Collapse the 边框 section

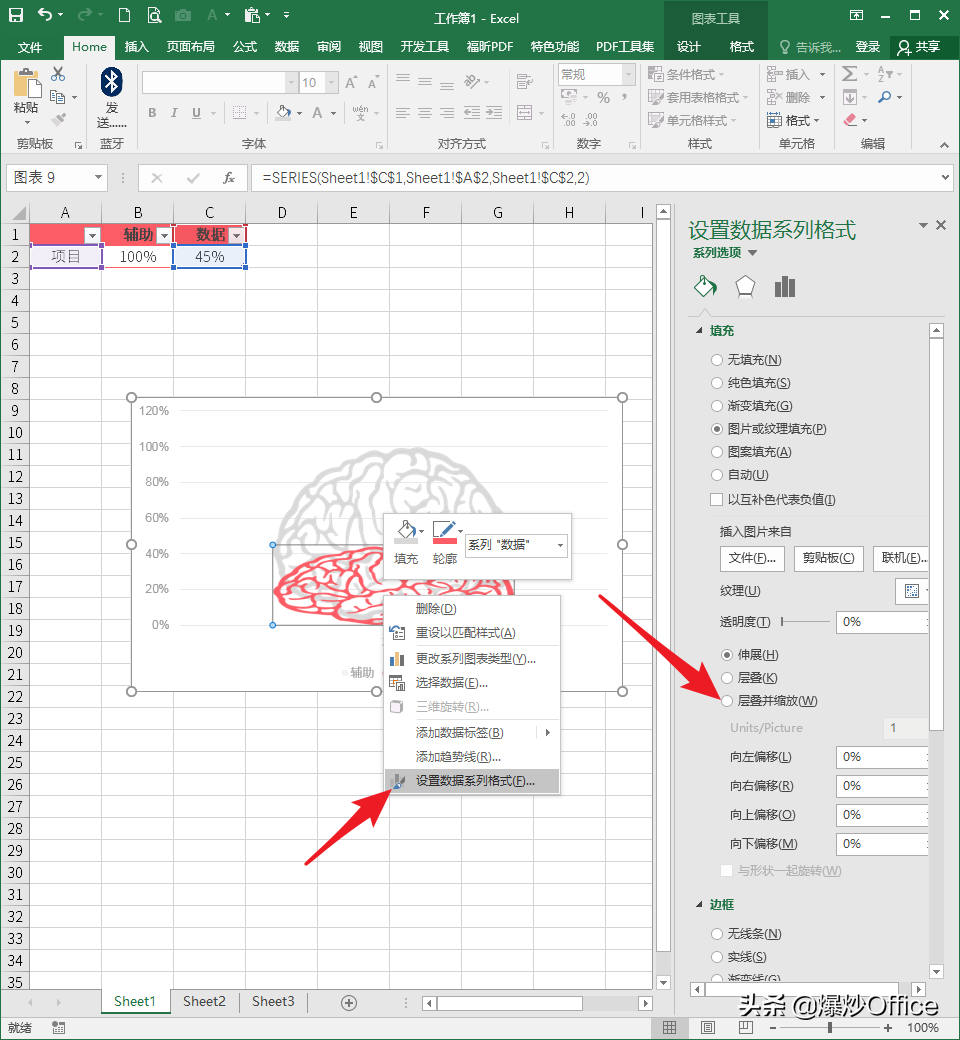pos(699,904)
